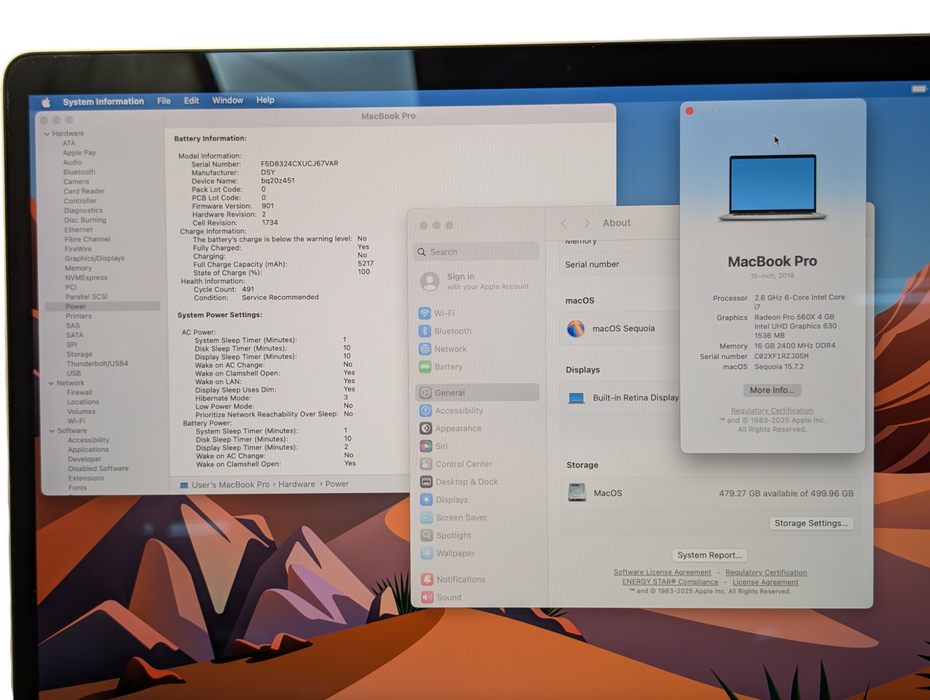Open ENERGY STAR Compliance link
Screen dimensions: 930x700
(670, 582)
